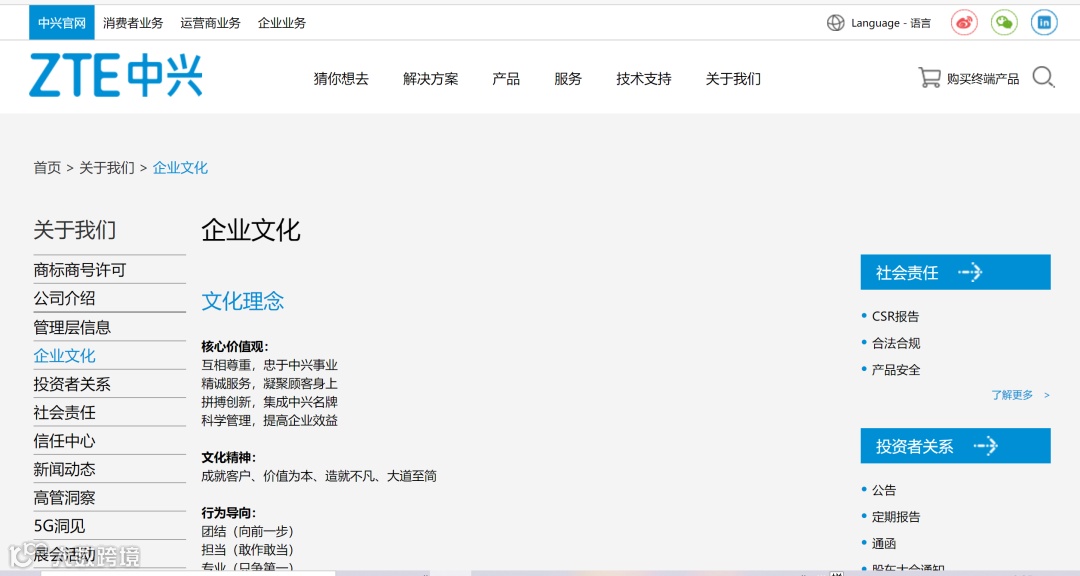Open 社会责任 in left sidebar
Screen dimensions: 1080x576
[x=64, y=413]
